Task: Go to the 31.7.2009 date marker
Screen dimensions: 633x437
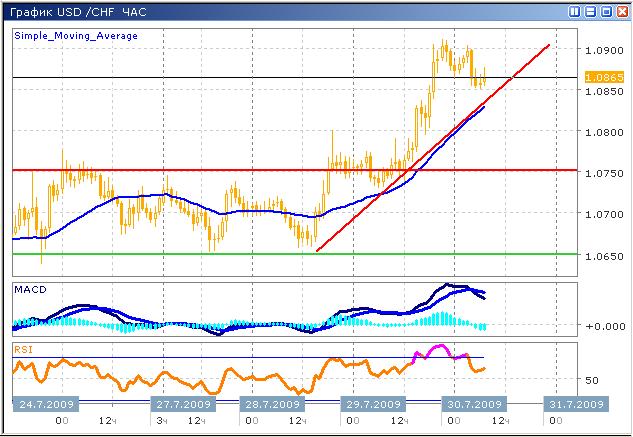Action: click(x=574, y=405)
